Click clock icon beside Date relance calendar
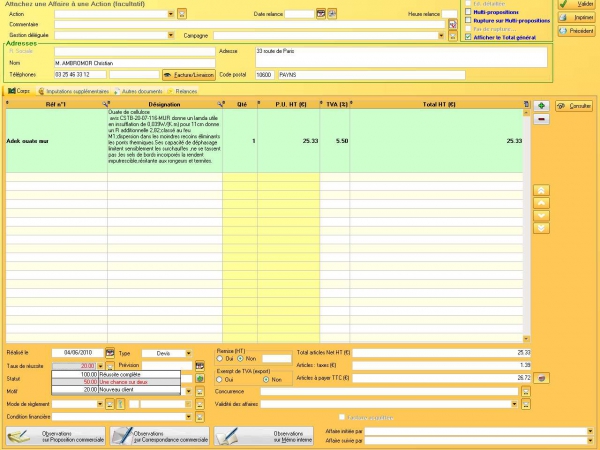 [332, 14]
